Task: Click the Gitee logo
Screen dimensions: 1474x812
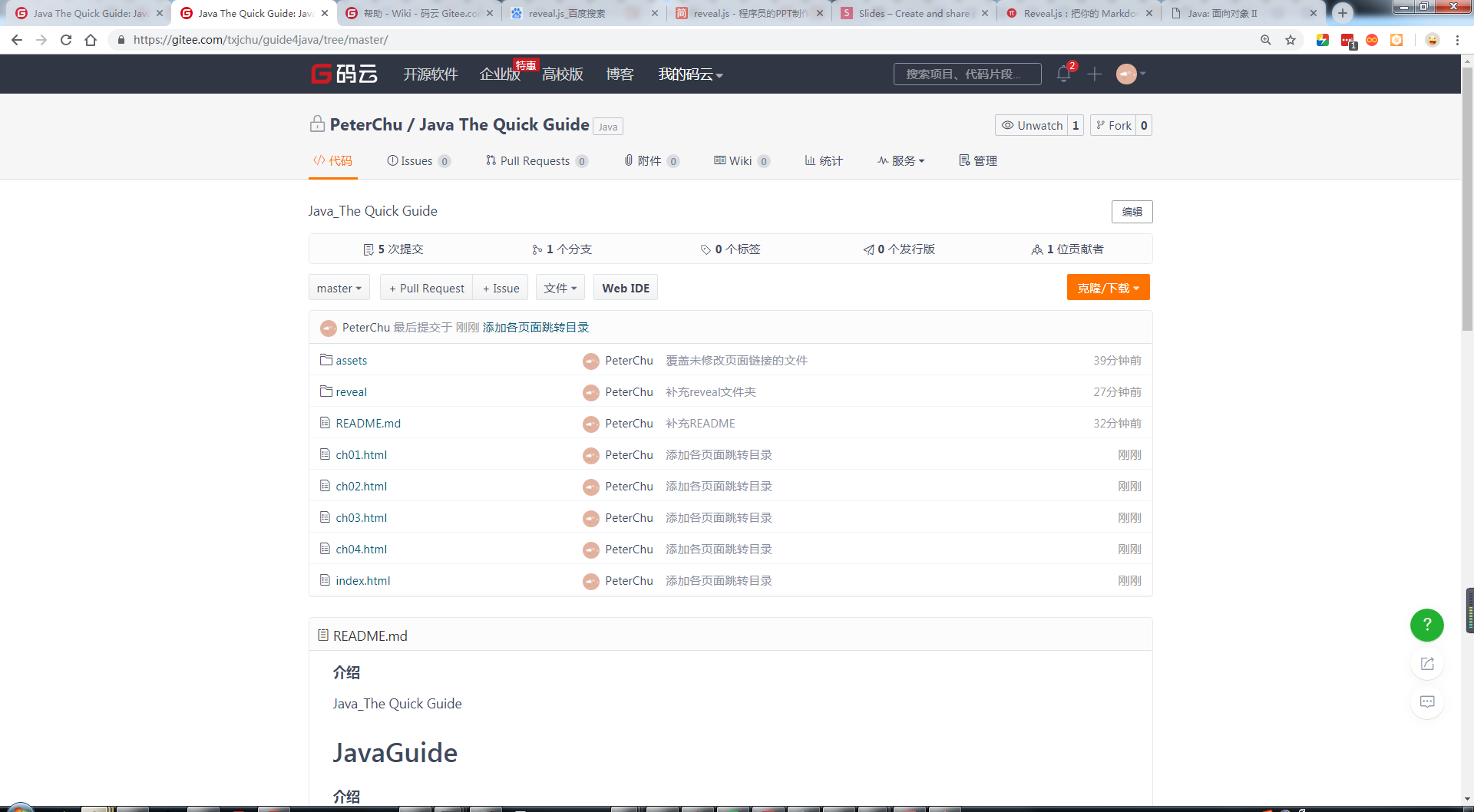Action: (344, 74)
